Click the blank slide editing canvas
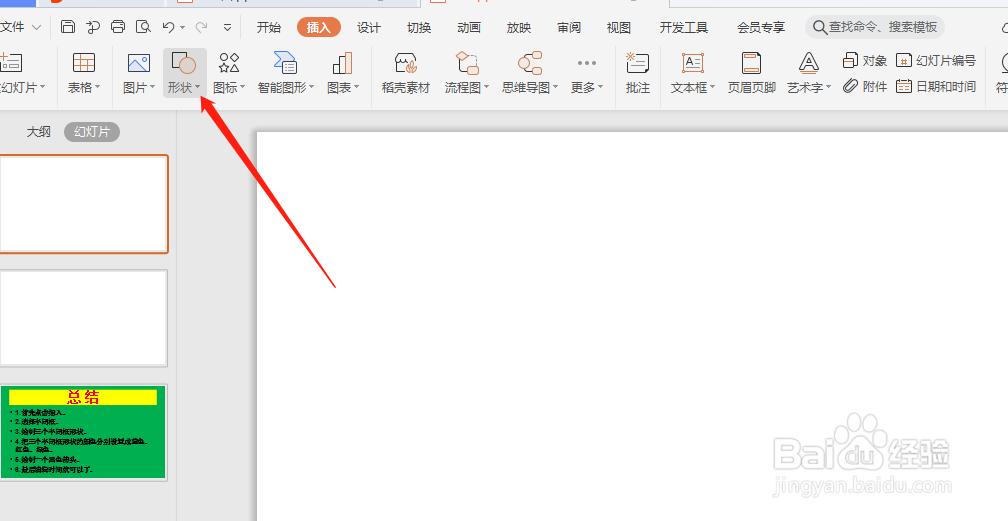The height and width of the screenshot is (521, 1008). tap(633, 326)
